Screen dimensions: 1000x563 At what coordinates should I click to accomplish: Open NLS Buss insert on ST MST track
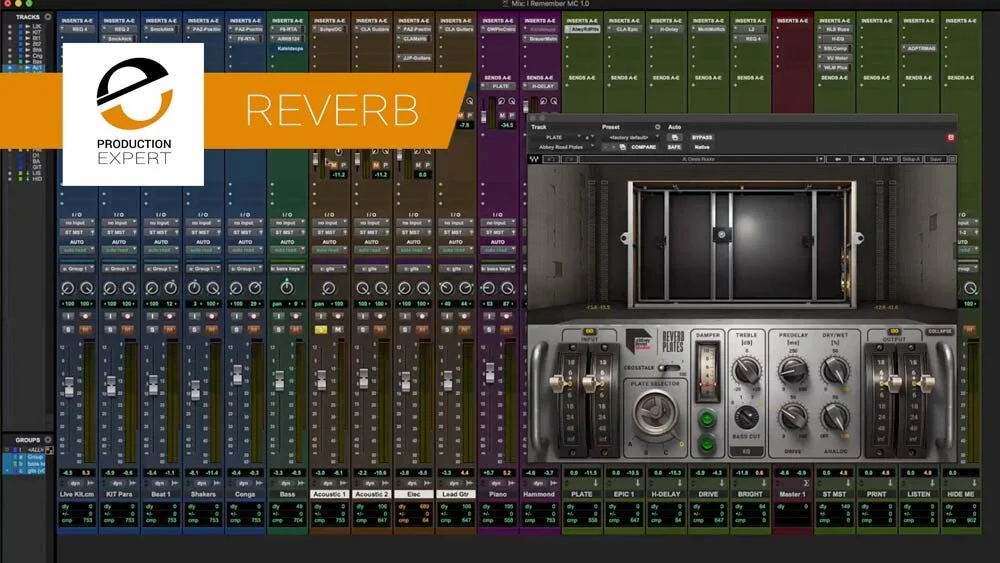[835, 29]
